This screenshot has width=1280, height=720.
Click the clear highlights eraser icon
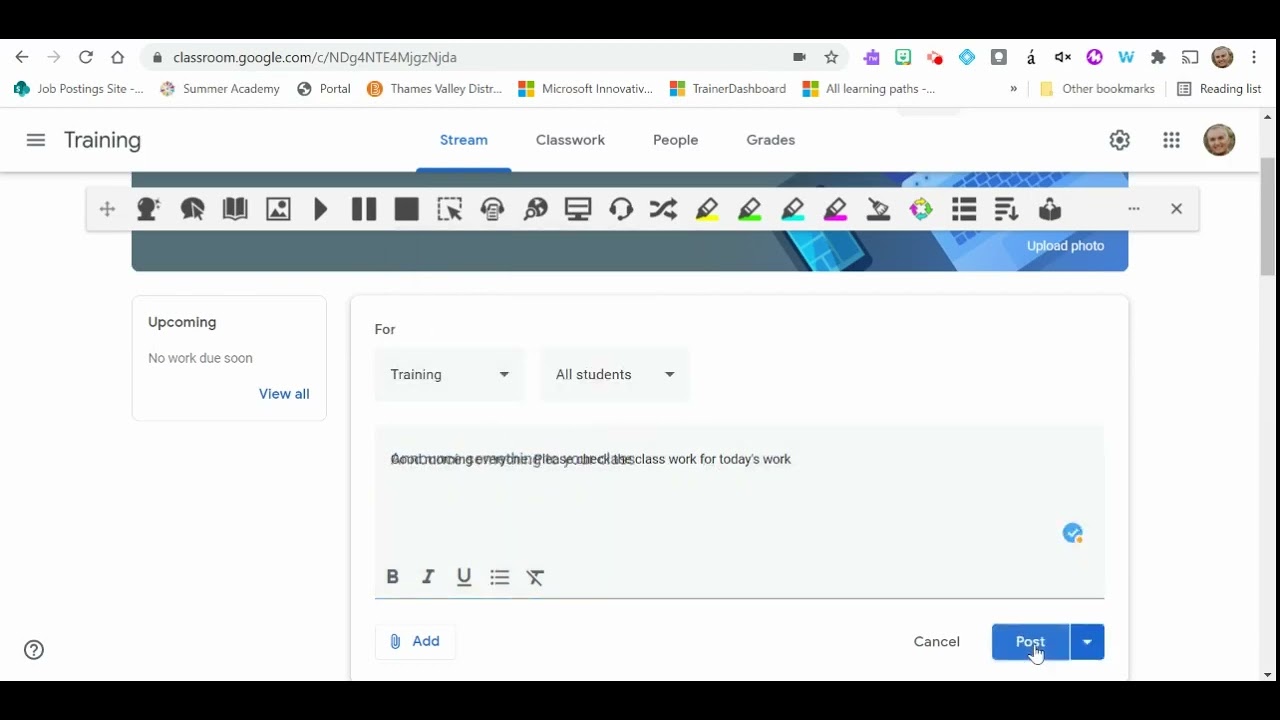click(x=878, y=209)
